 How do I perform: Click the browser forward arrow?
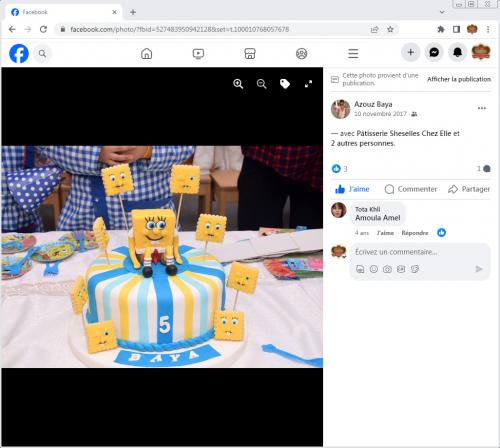point(28,29)
